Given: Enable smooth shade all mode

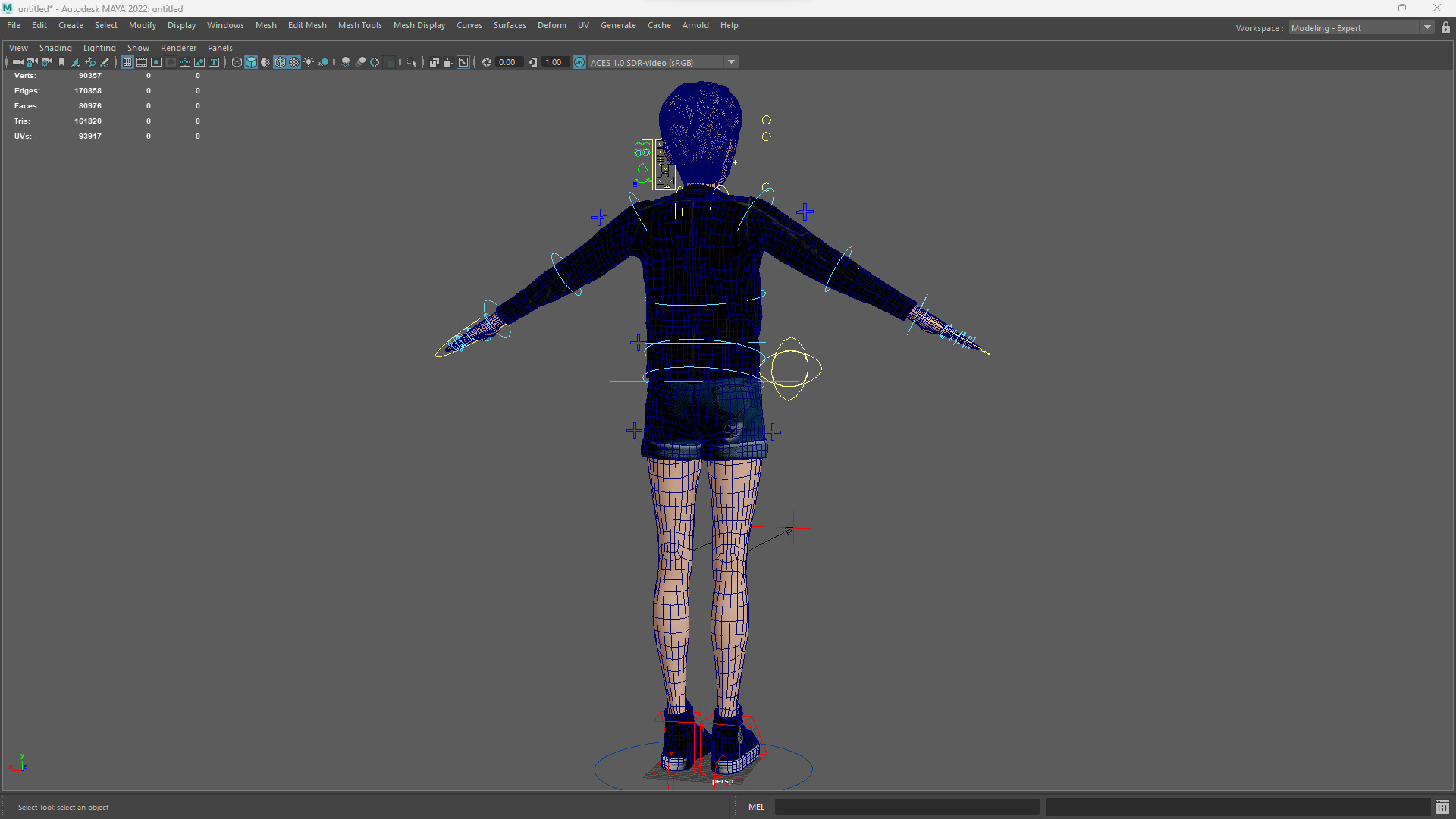Looking at the screenshot, I should (x=251, y=62).
